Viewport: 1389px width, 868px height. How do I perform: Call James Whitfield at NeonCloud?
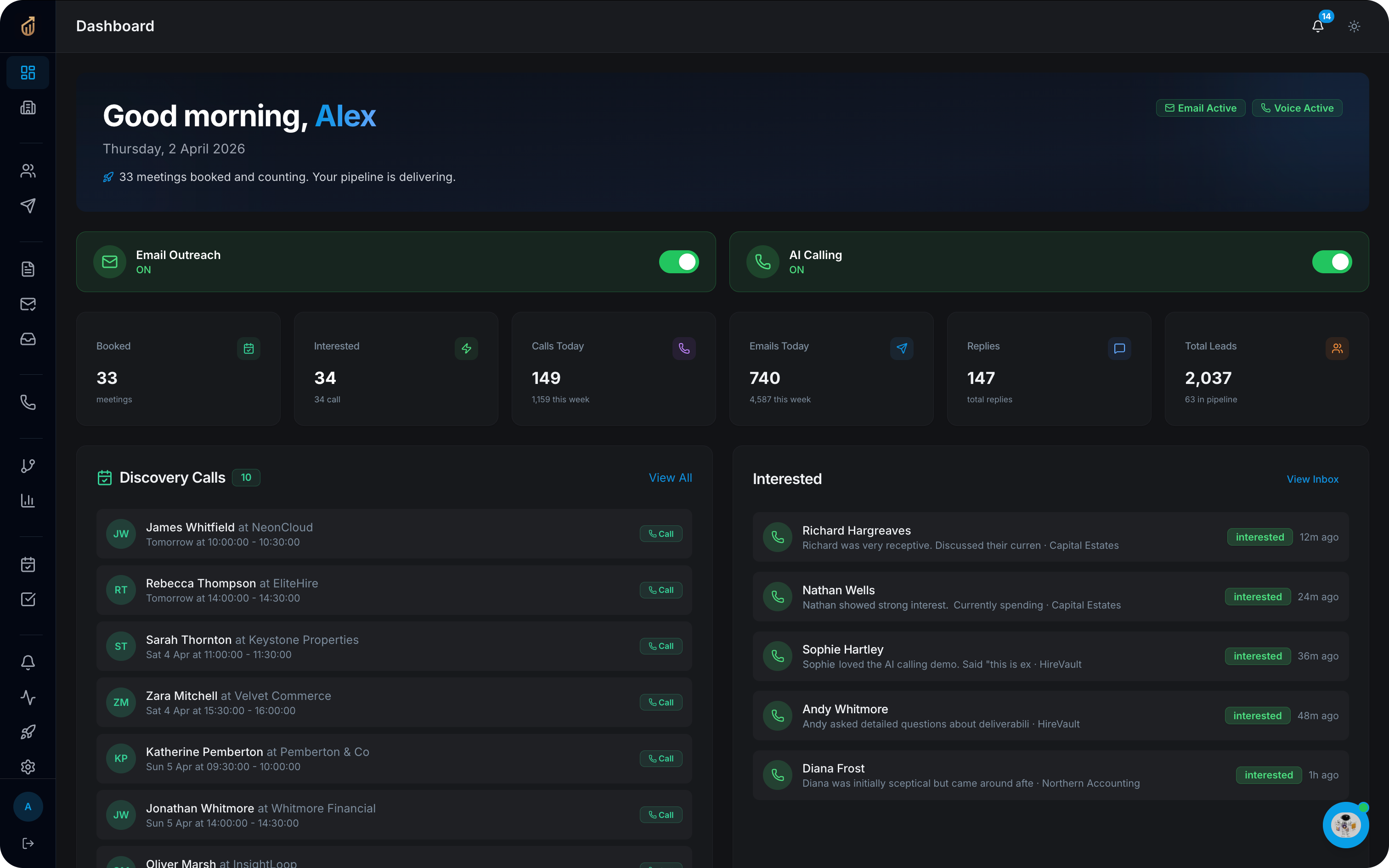(660, 533)
